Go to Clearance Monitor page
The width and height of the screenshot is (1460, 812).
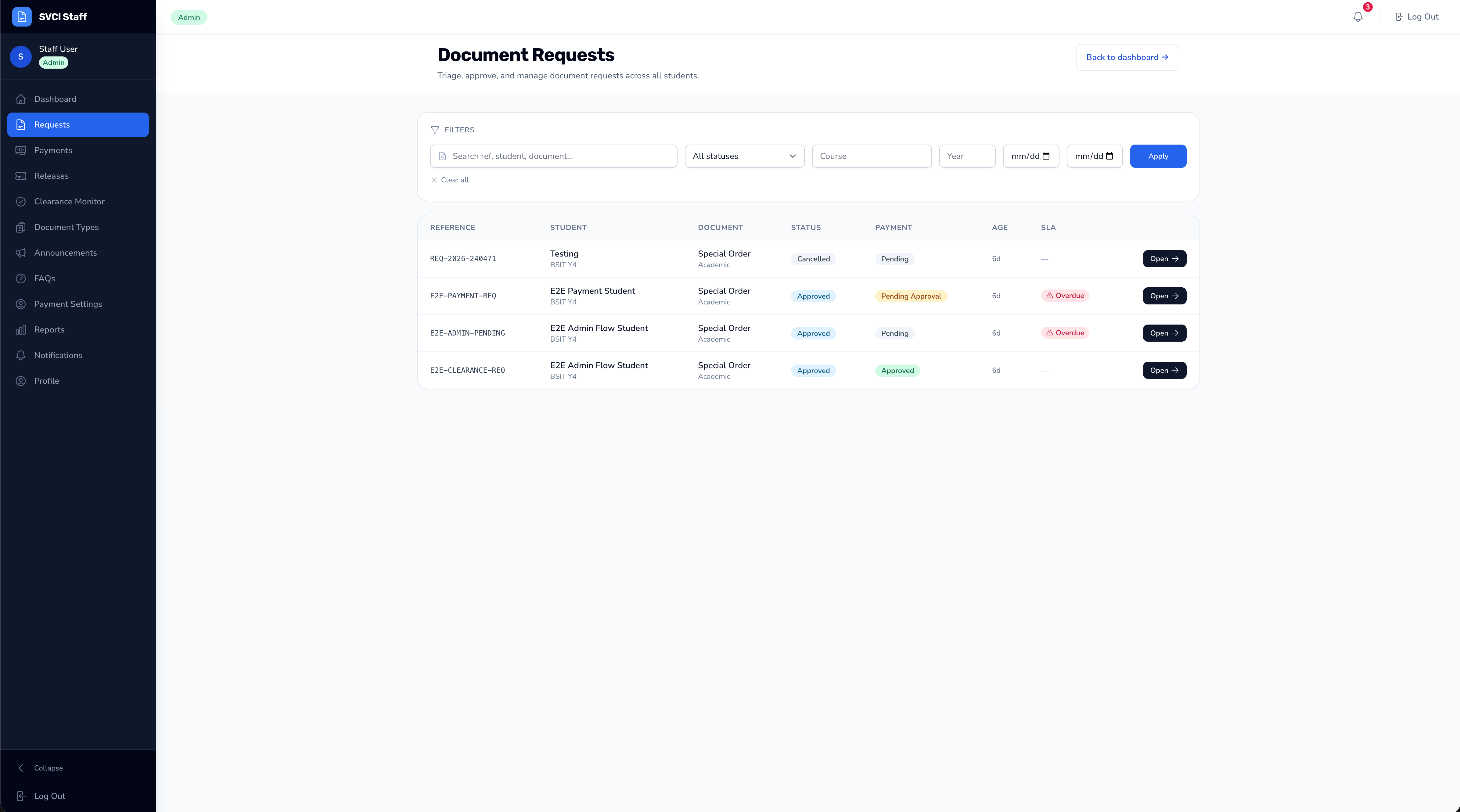[78, 201]
